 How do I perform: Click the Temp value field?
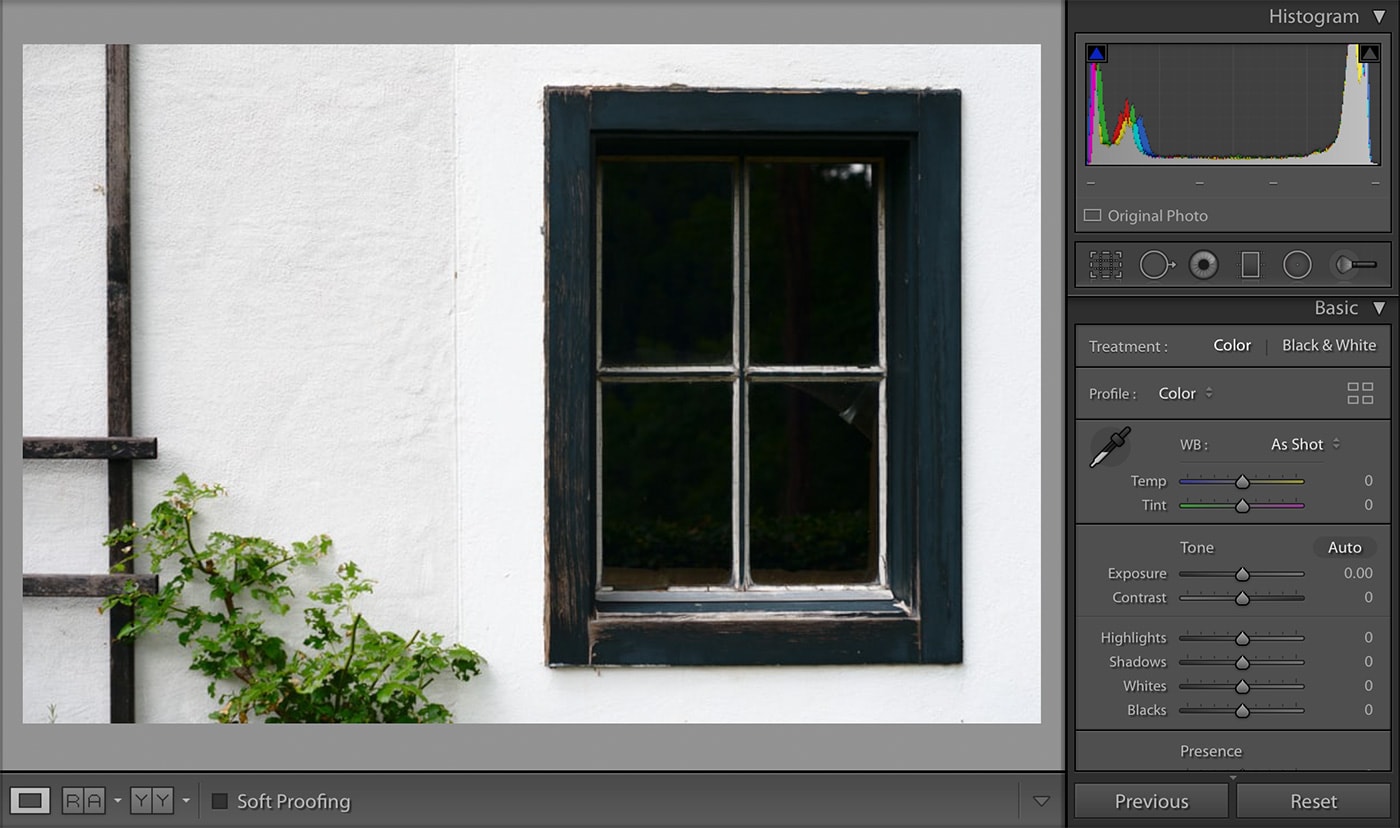1368,481
